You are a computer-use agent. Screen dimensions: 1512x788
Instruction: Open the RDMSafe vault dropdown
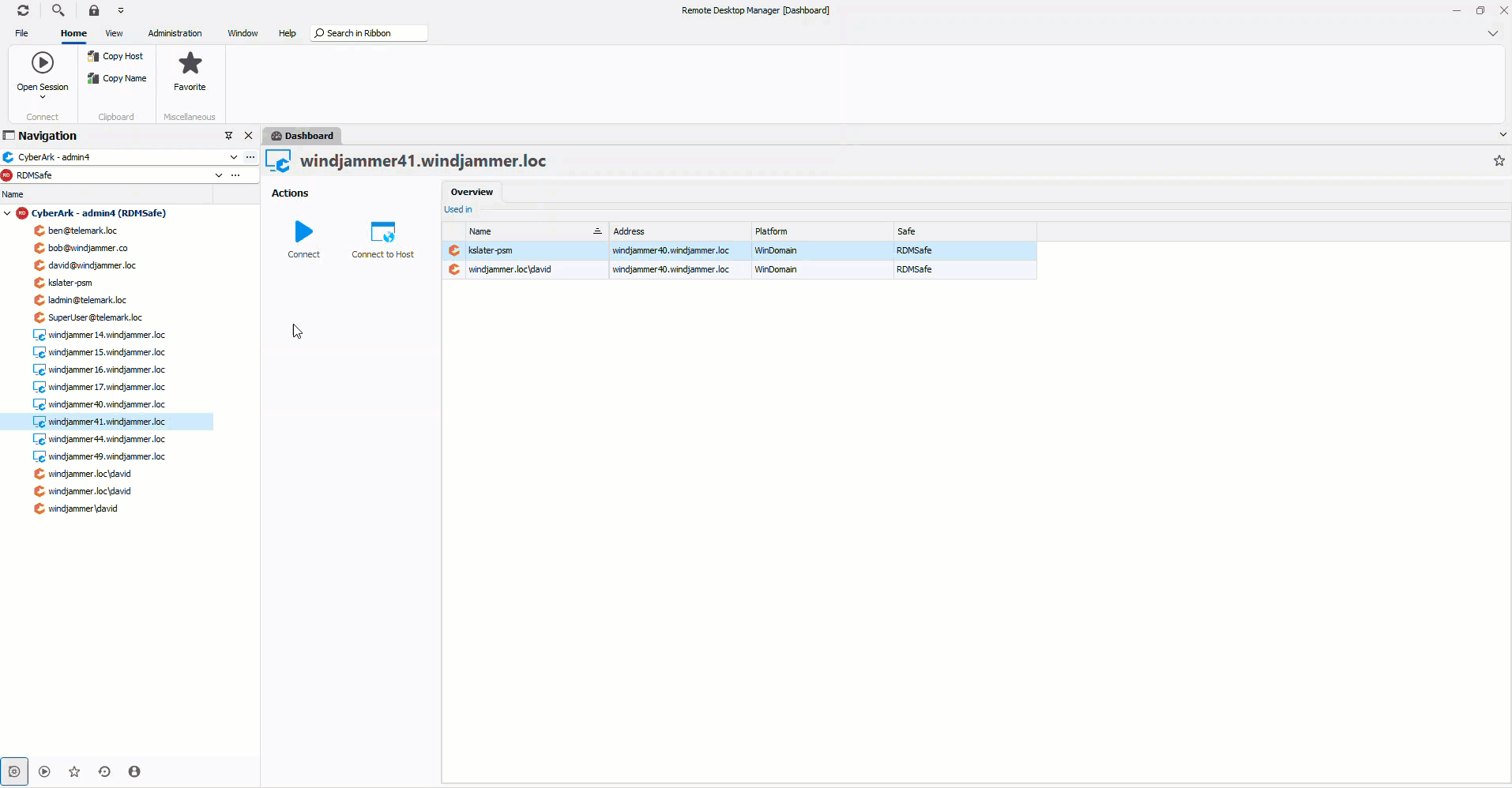(219, 175)
